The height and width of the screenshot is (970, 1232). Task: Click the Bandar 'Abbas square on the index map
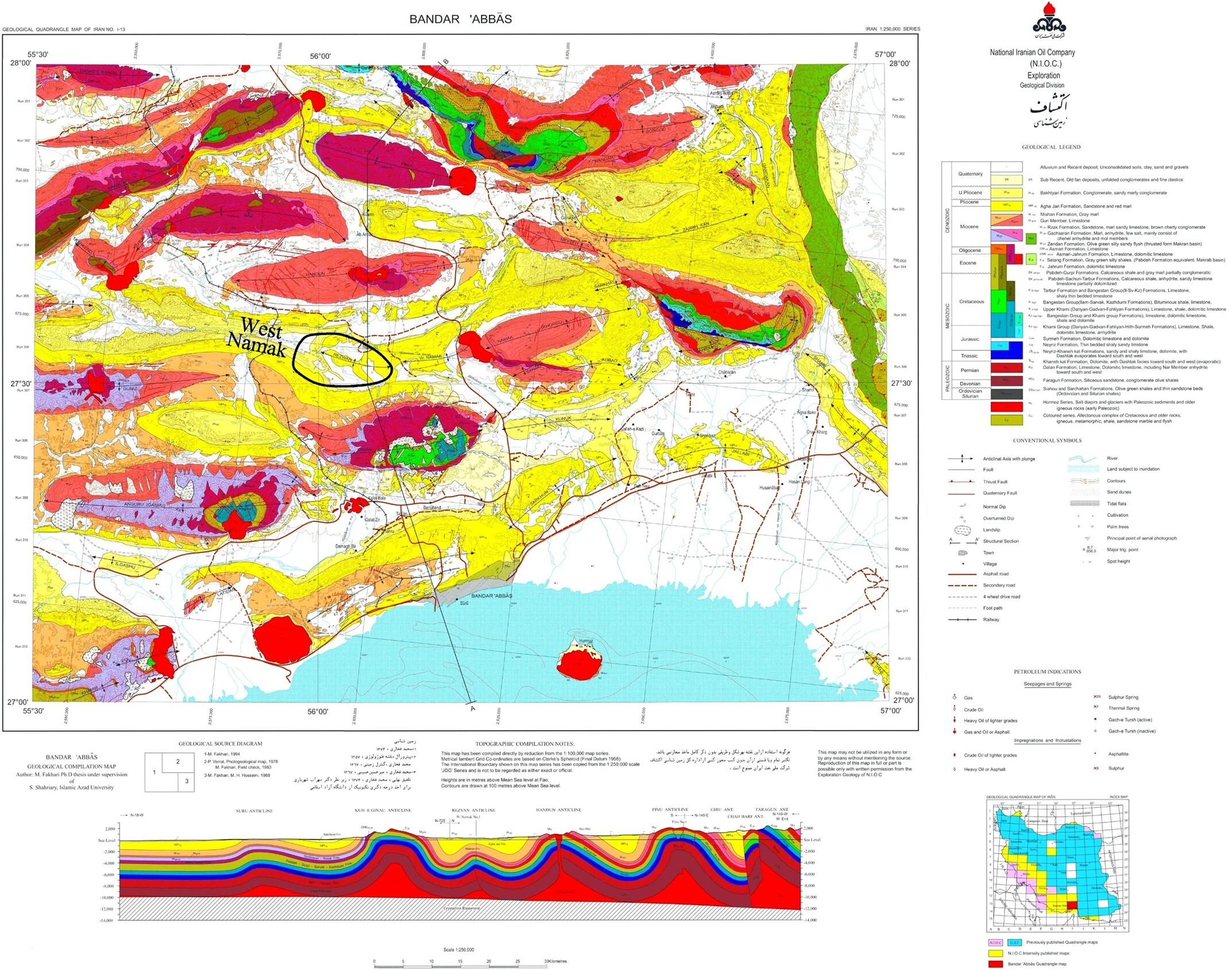tap(1072, 906)
